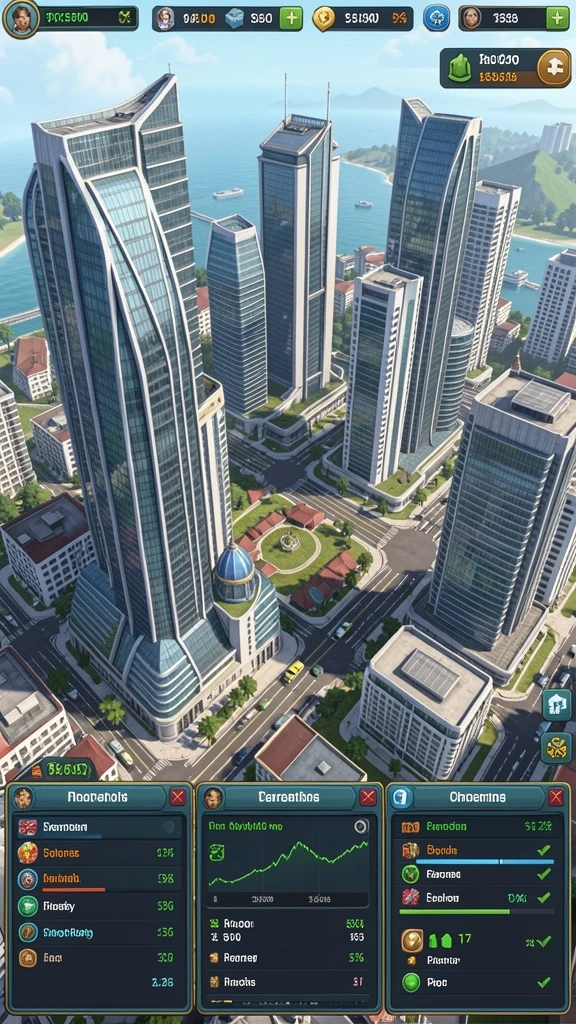Select the green helmet icon
The height and width of the screenshot is (1024, 576).
460,68
